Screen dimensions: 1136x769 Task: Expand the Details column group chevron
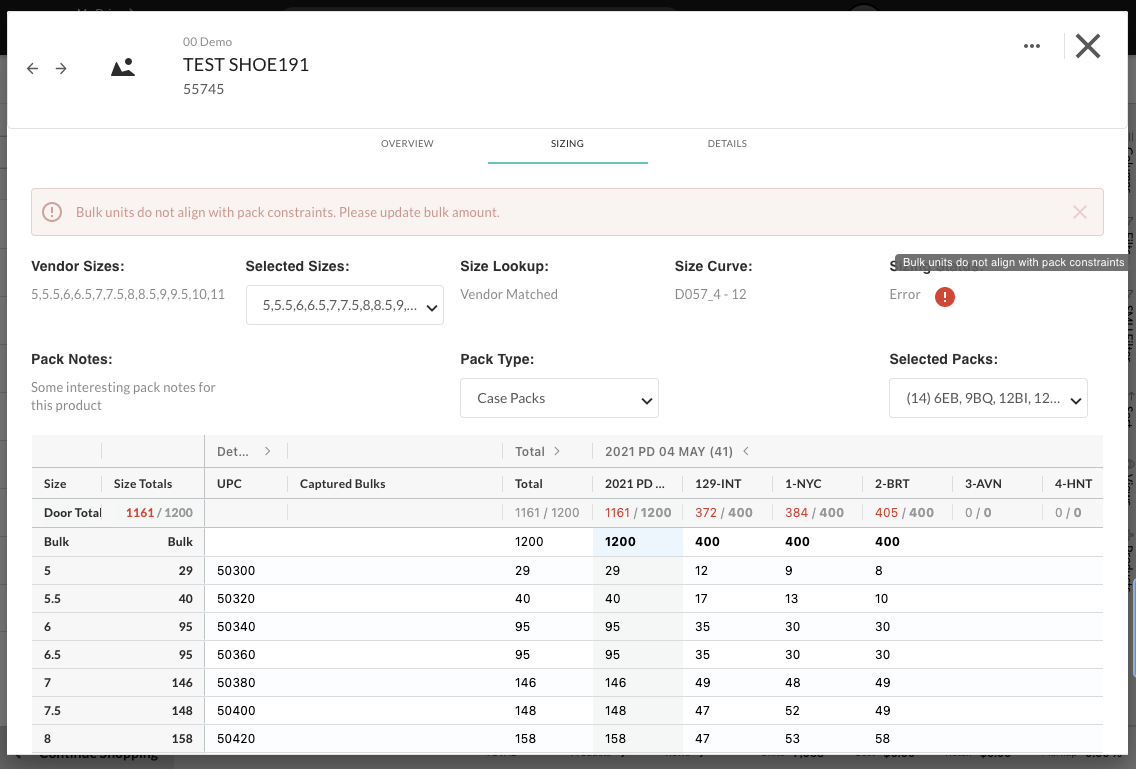pos(267,451)
